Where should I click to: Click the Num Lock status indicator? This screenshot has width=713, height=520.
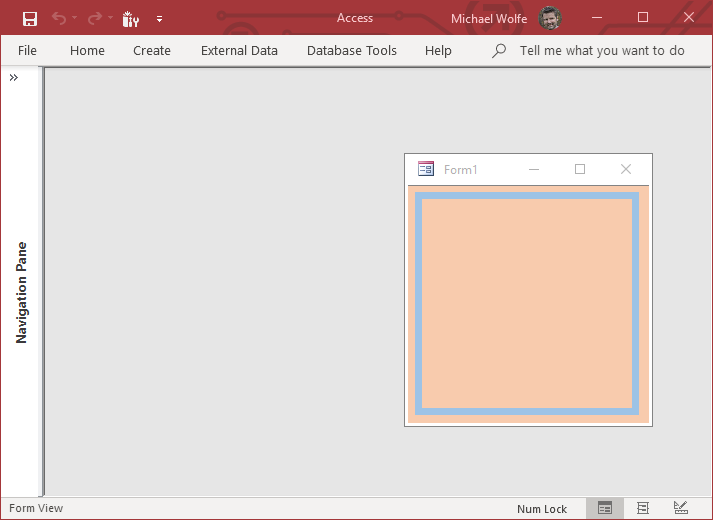click(x=542, y=509)
